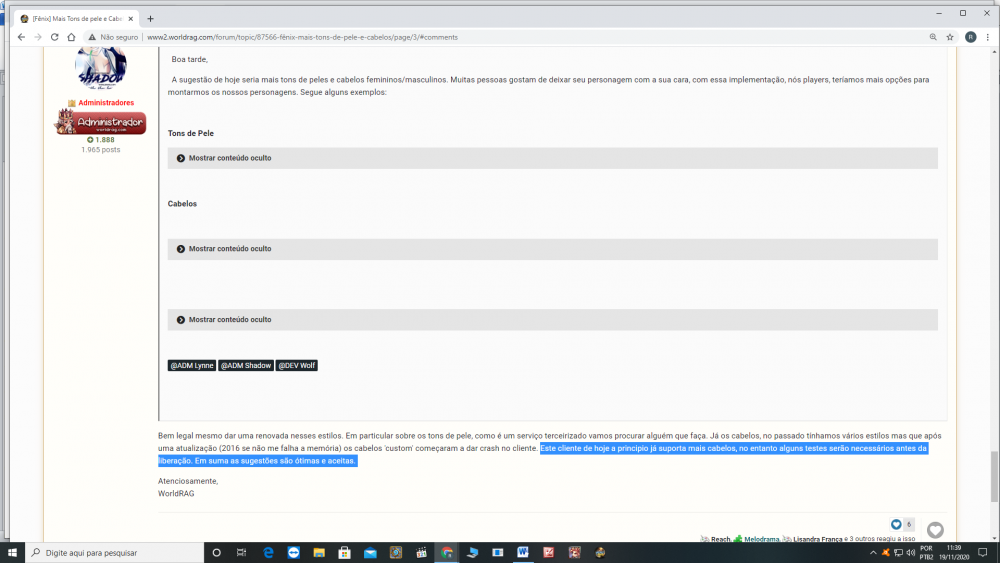
Task: Expand the last 'Mostrar conteúdo oculto' spoiler
Action: click(552, 319)
